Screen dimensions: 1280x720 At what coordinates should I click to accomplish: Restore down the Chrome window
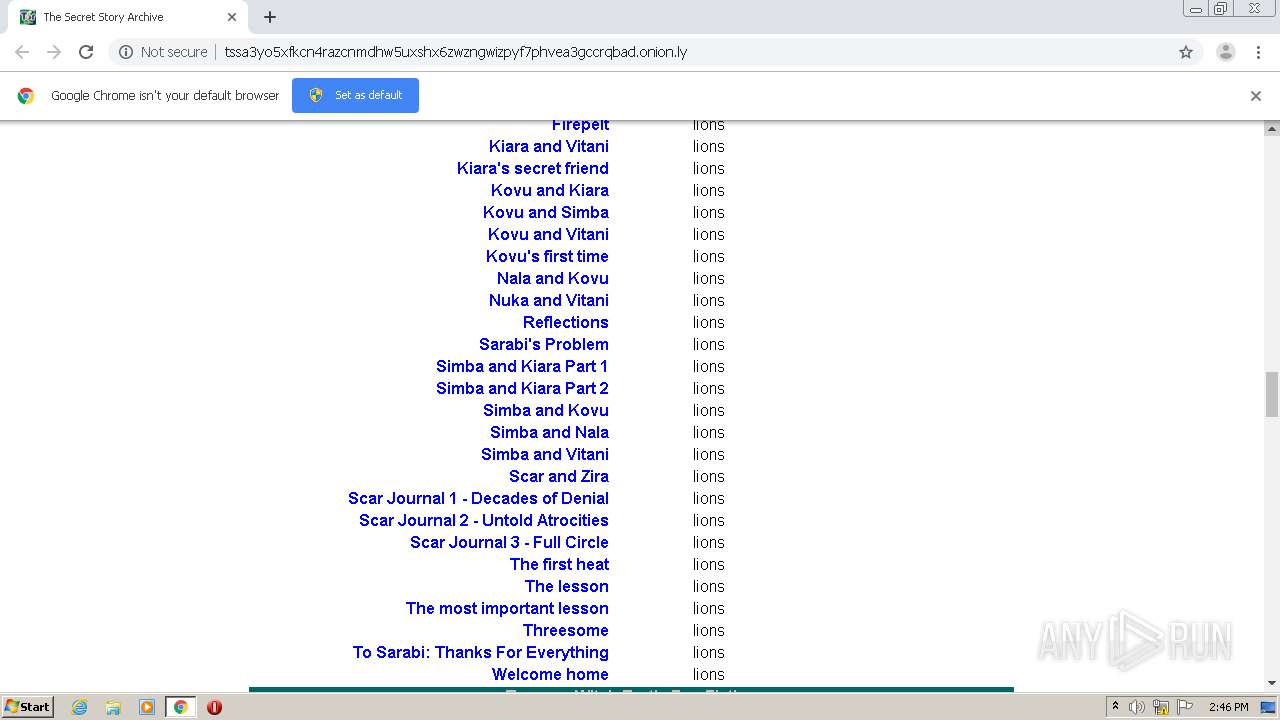(1220, 8)
